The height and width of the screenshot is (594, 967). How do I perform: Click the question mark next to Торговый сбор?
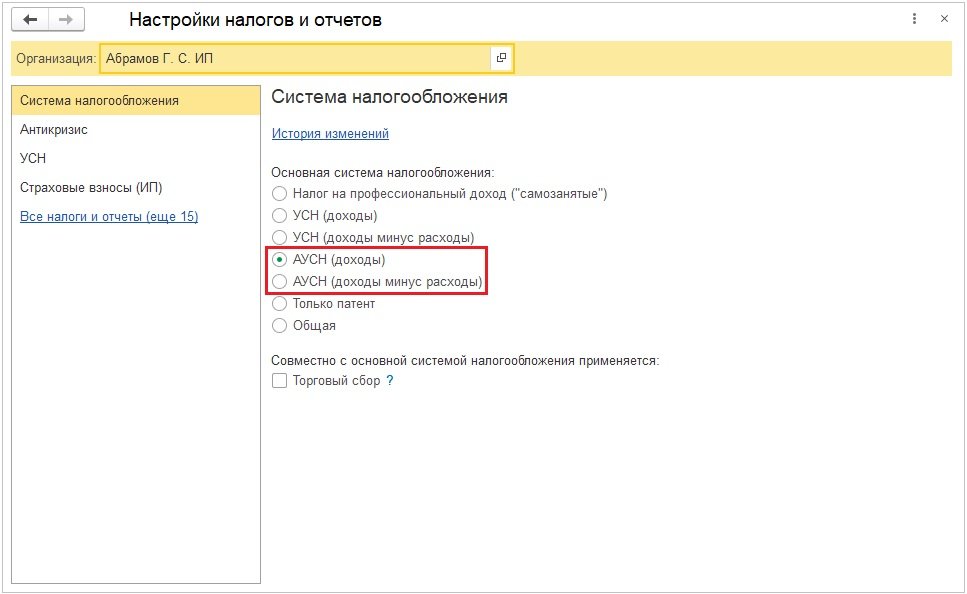click(390, 381)
